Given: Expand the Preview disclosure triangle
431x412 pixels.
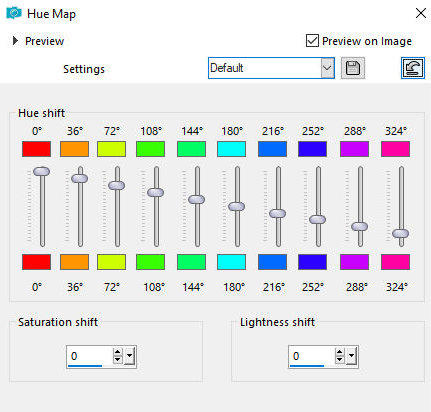Looking at the screenshot, I should click(x=15, y=41).
